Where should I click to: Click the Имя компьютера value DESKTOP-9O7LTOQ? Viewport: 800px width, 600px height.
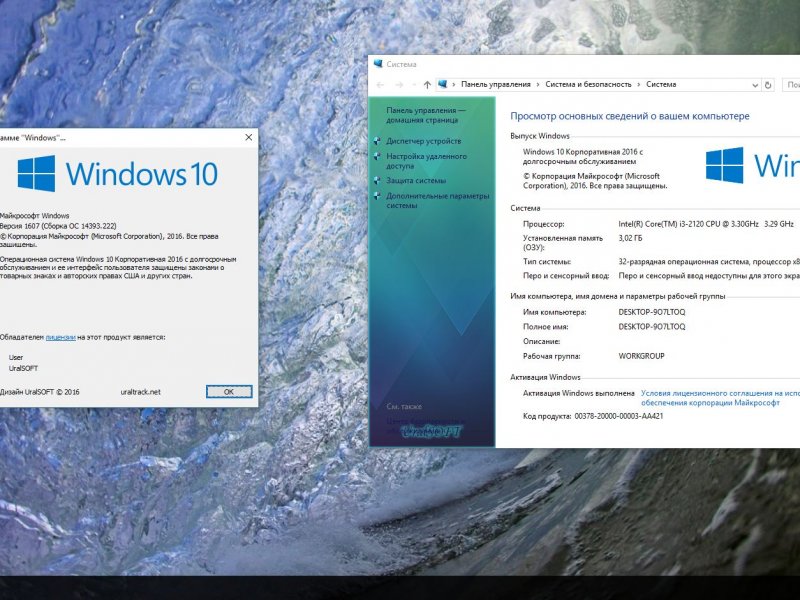coord(652,312)
